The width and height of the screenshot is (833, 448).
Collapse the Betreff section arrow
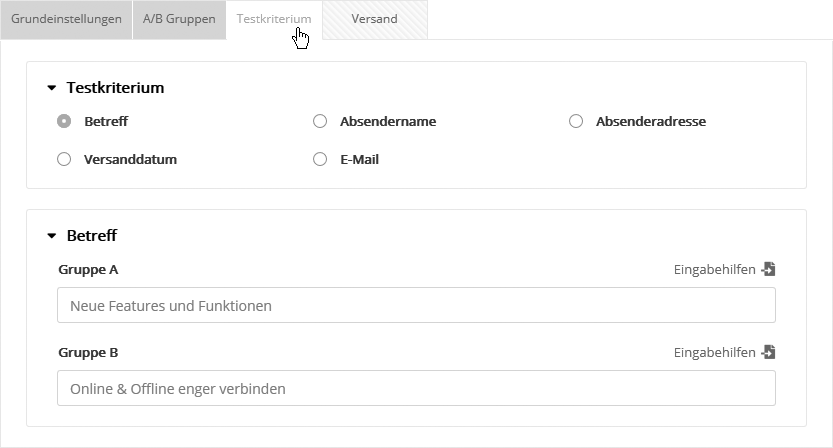pyautogui.click(x=52, y=236)
